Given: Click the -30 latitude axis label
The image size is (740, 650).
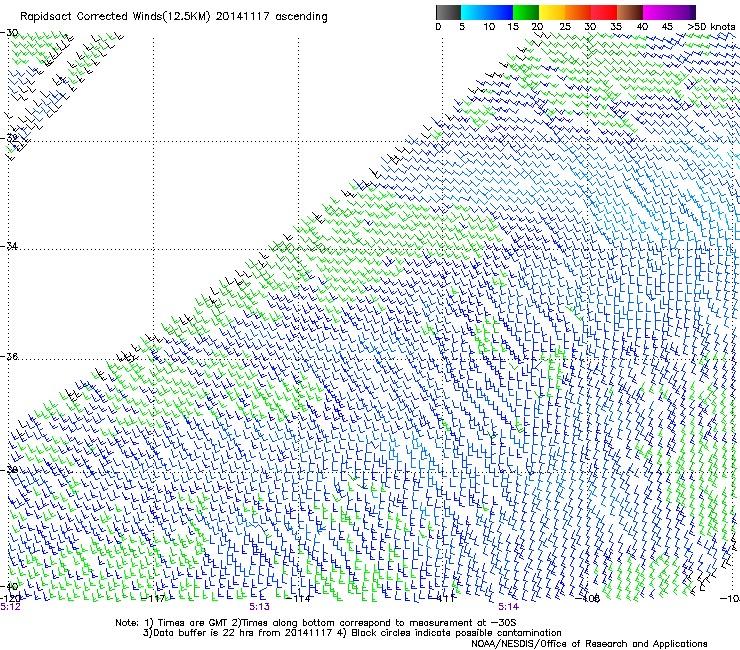Looking at the screenshot, I should (x=9, y=33).
